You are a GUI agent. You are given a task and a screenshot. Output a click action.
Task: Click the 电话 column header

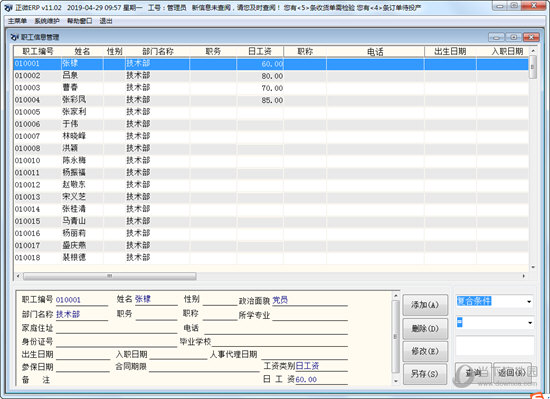(x=375, y=52)
